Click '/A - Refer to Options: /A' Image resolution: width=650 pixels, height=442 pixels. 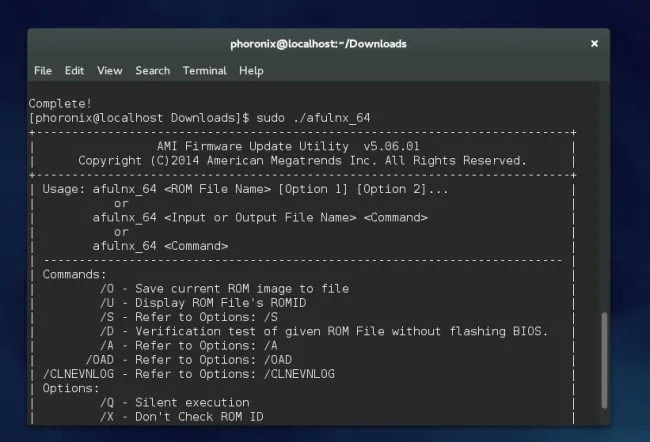coord(189,346)
